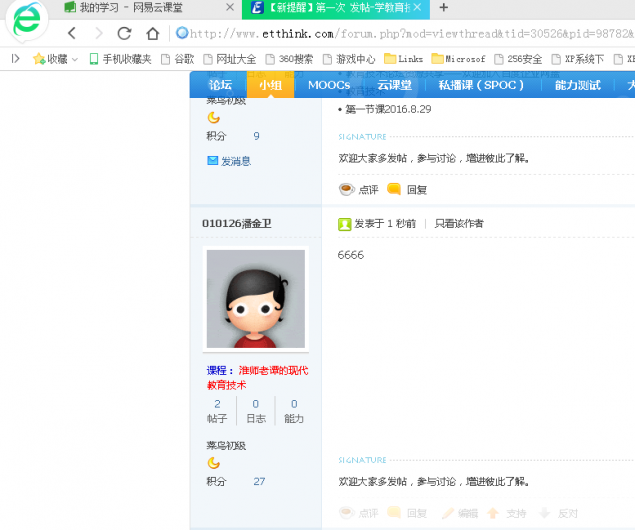Click the 发消息 send message link

click(x=236, y=161)
